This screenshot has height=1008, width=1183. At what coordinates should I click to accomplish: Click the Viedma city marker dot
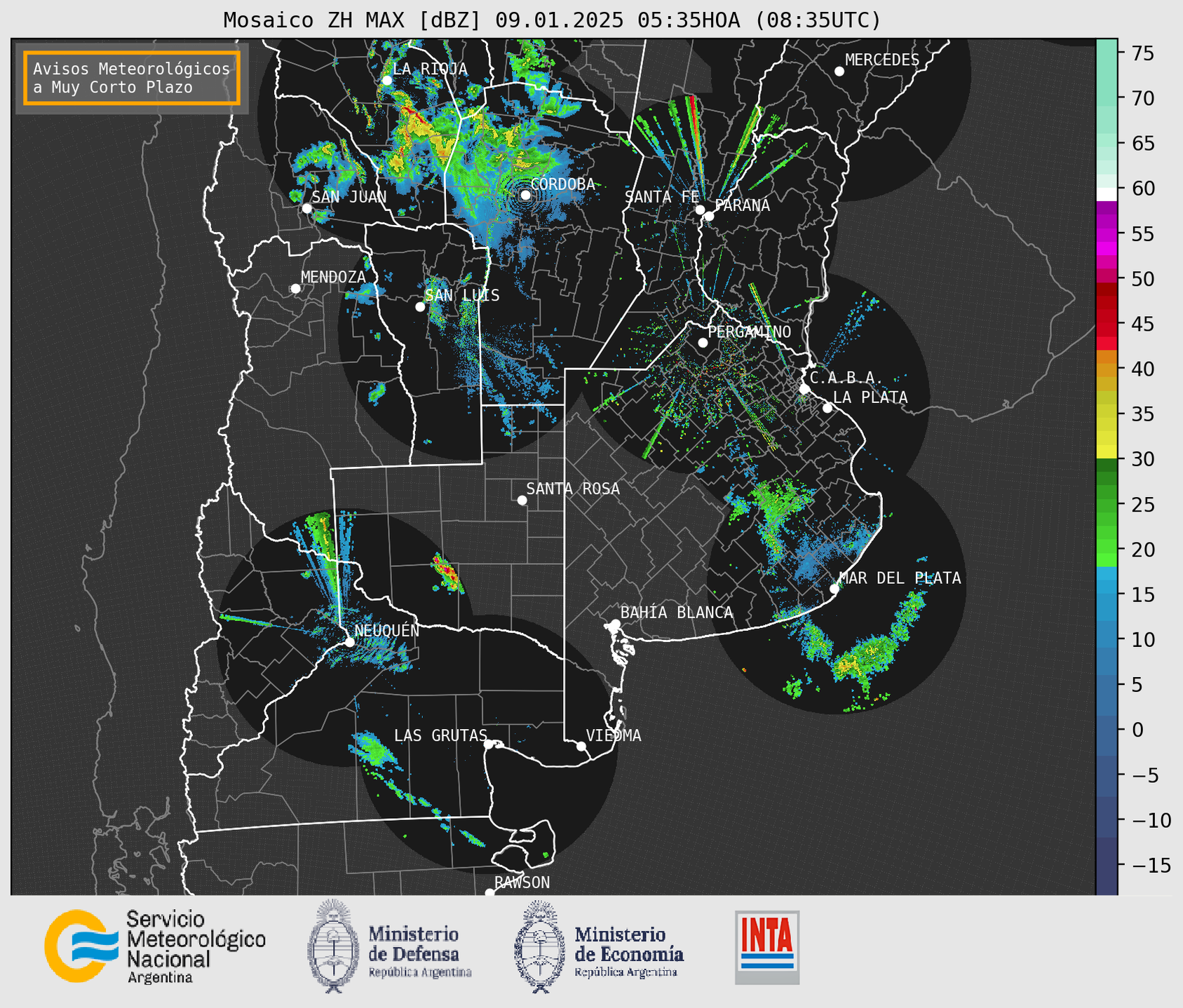pos(581,746)
